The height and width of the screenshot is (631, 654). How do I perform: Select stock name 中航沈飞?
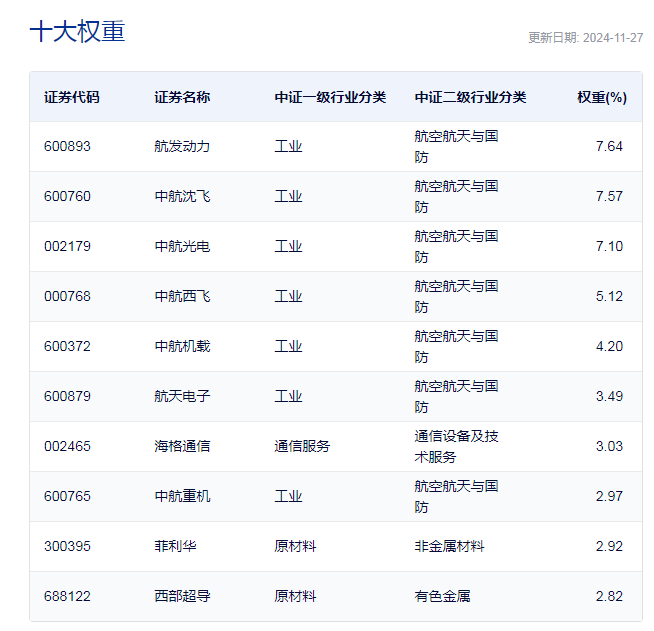click(x=182, y=196)
